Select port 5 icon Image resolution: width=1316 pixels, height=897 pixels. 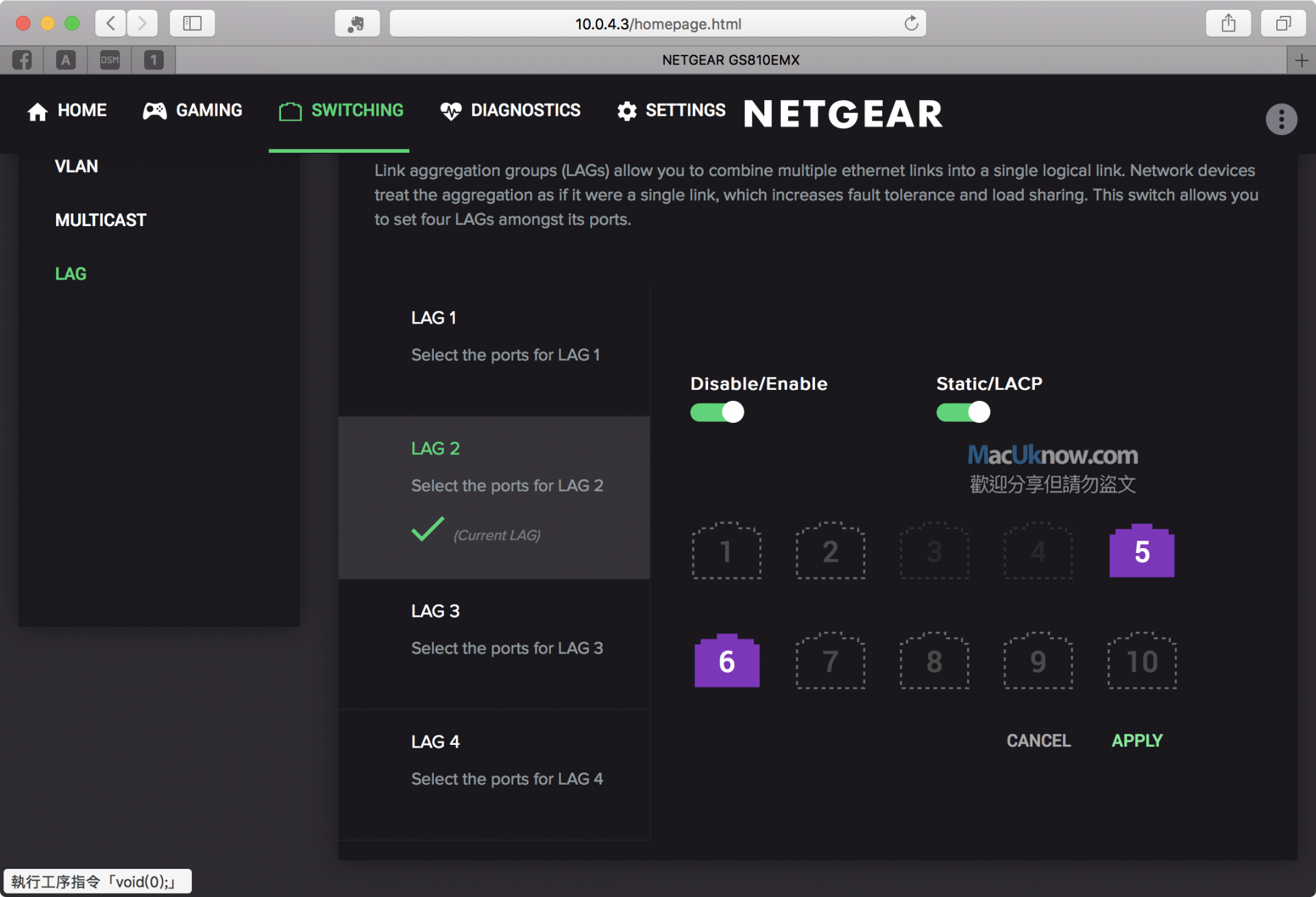(1141, 552)
